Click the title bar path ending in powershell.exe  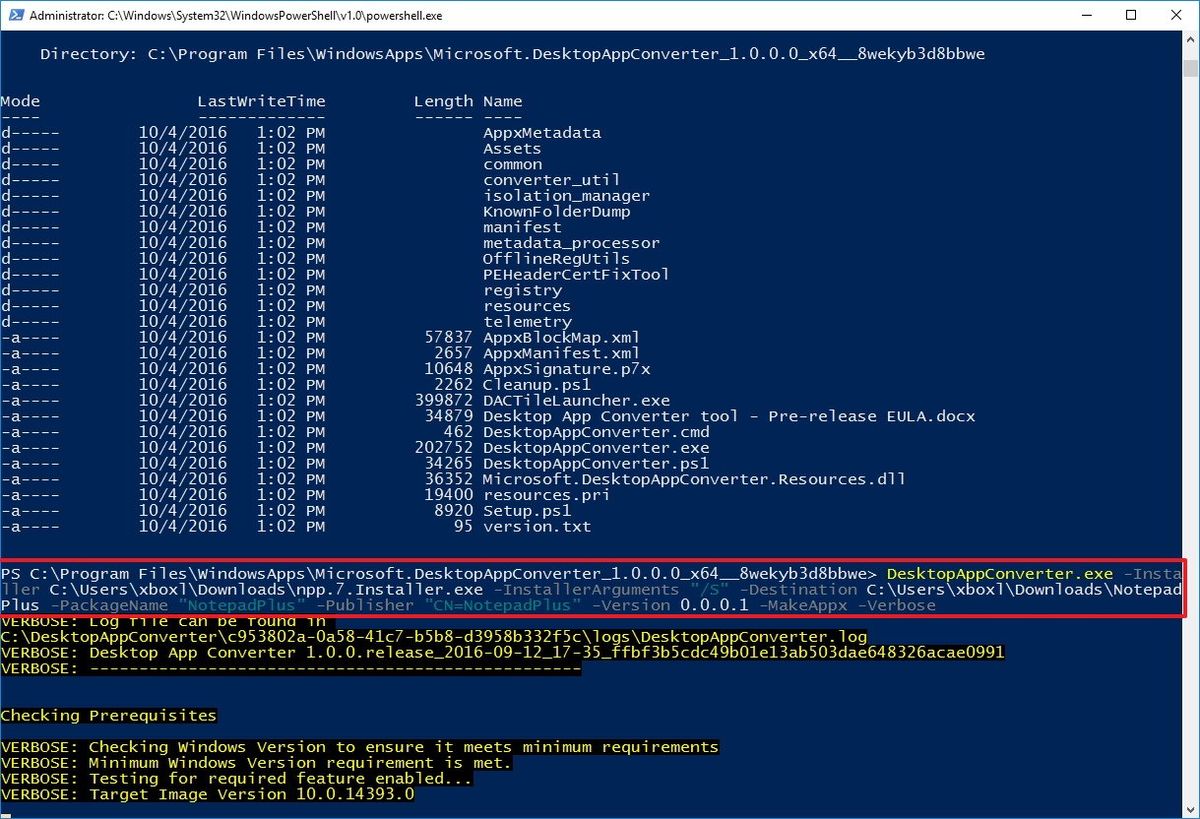tap(230, 15)
